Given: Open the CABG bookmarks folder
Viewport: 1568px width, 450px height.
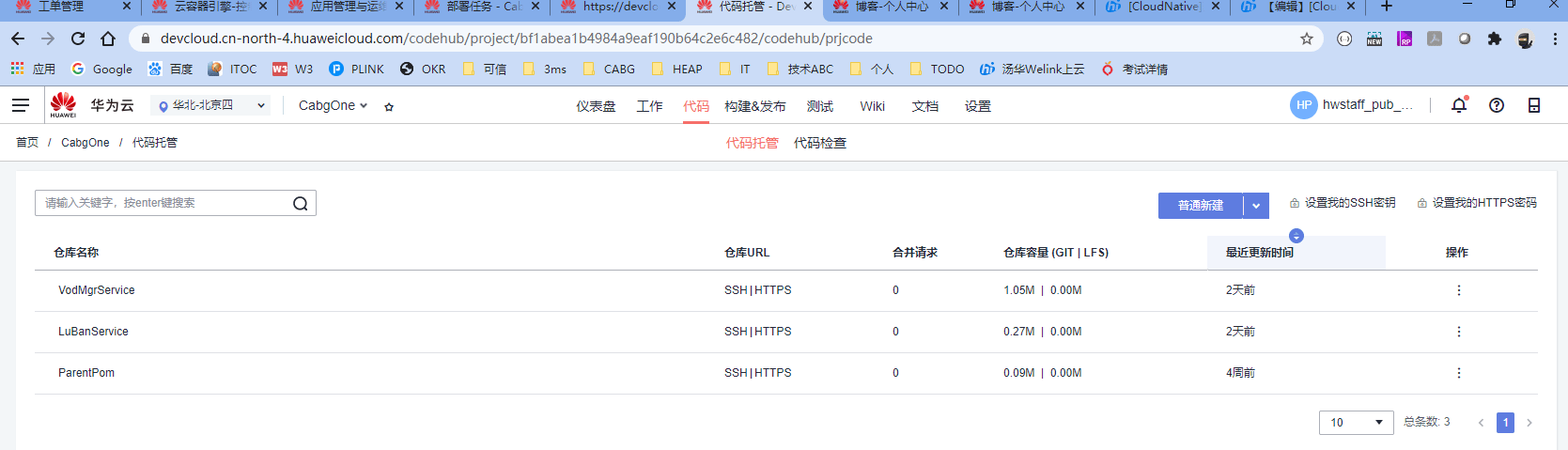Looking at the screenshot, I should pyautogui.click(x=609, y=69).
